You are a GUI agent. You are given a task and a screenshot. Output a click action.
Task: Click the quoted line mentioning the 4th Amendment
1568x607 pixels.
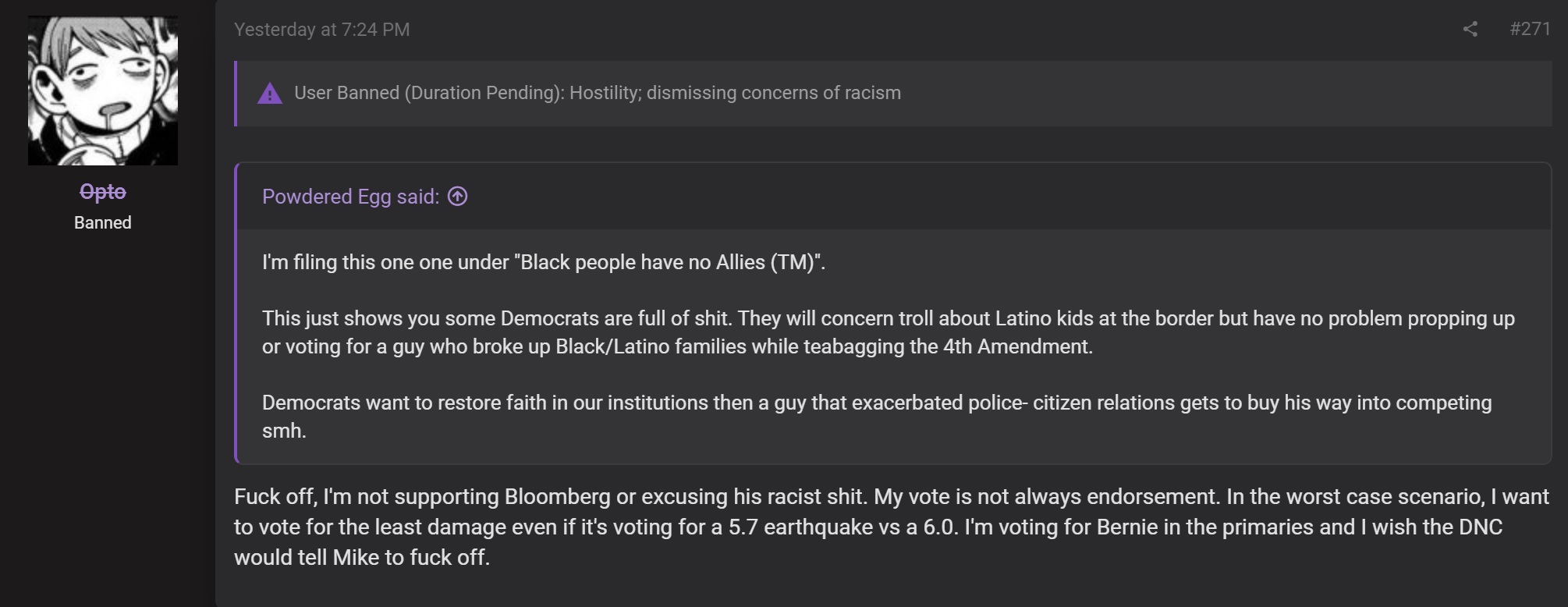[677, 346]
